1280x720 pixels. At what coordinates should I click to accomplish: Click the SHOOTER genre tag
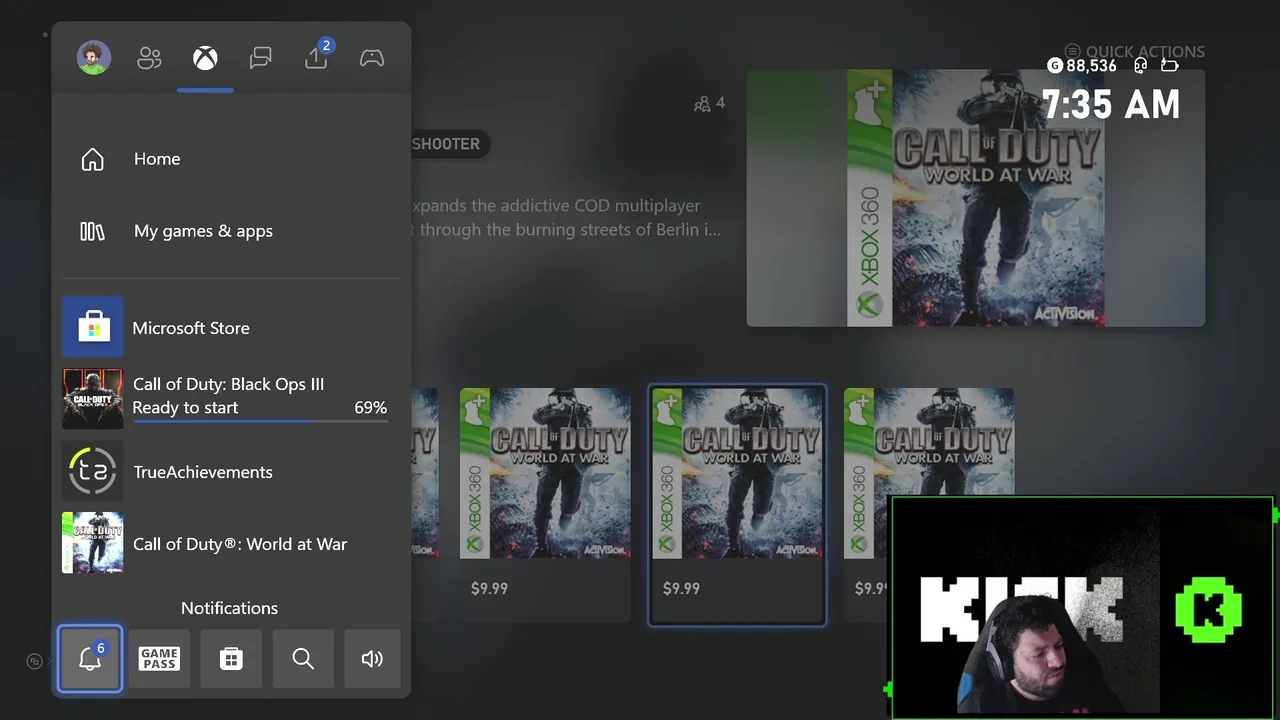coord(446,144)
